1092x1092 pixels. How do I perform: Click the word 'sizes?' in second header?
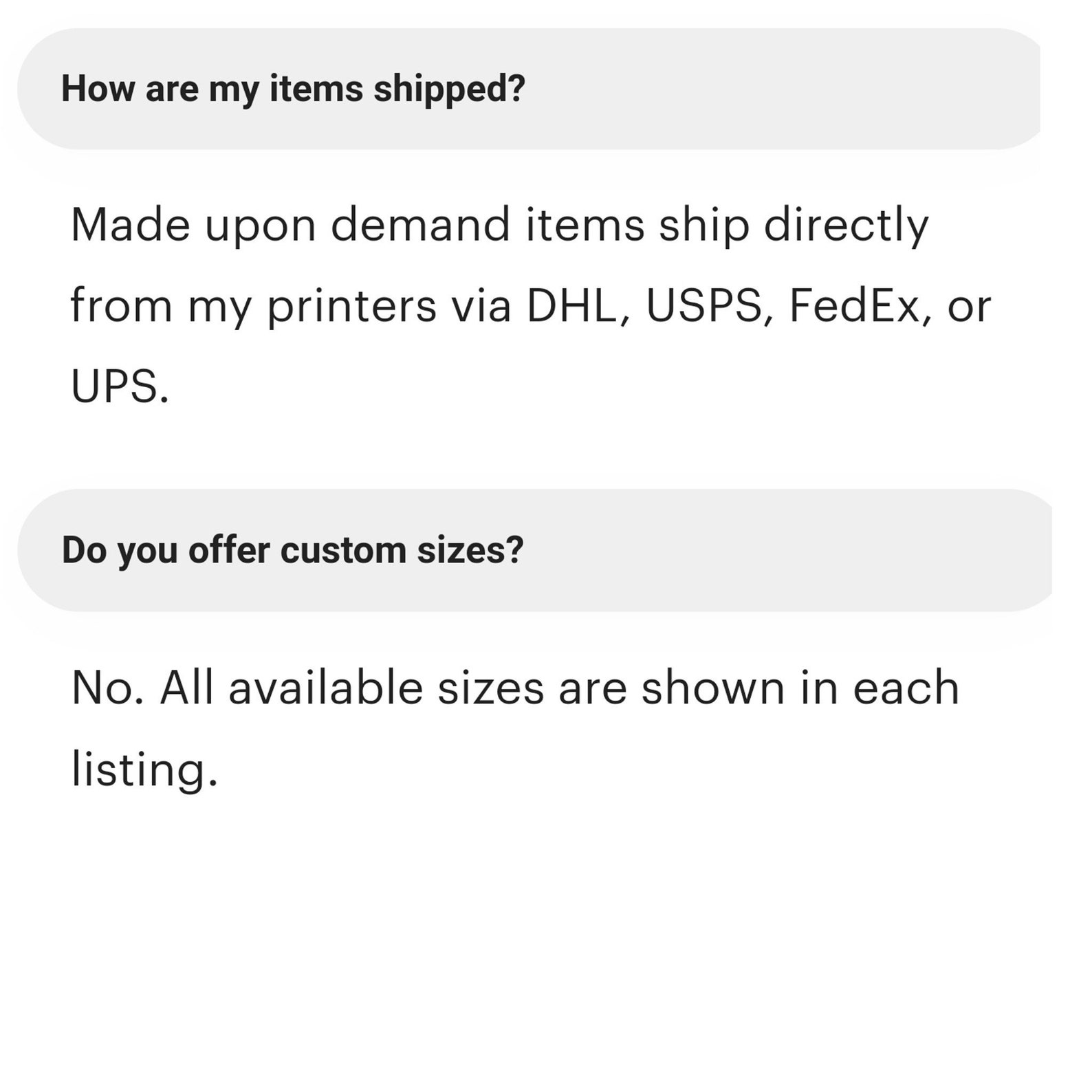point(470,550)
